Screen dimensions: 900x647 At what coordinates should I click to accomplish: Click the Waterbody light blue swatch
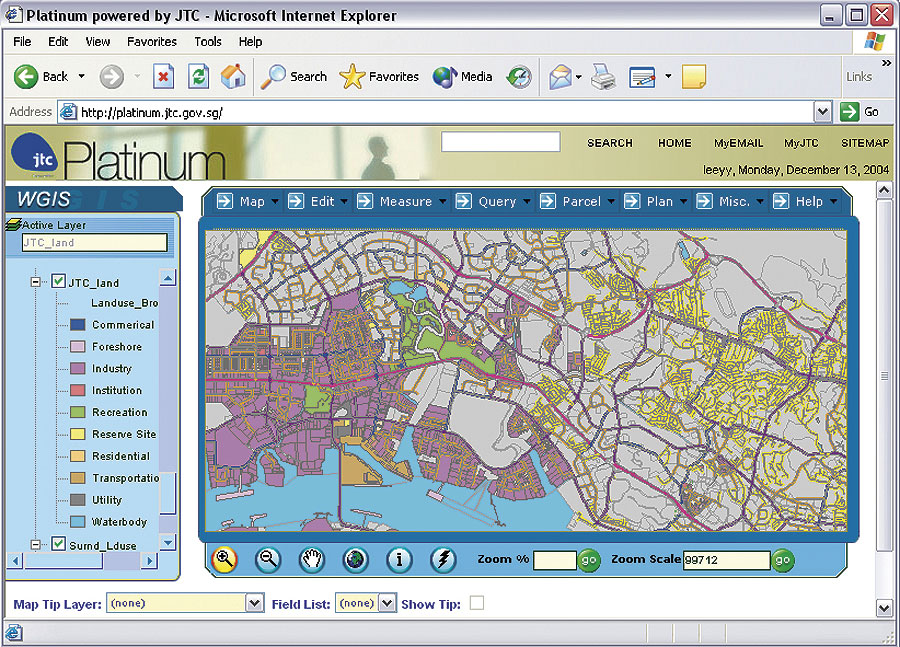77,522
